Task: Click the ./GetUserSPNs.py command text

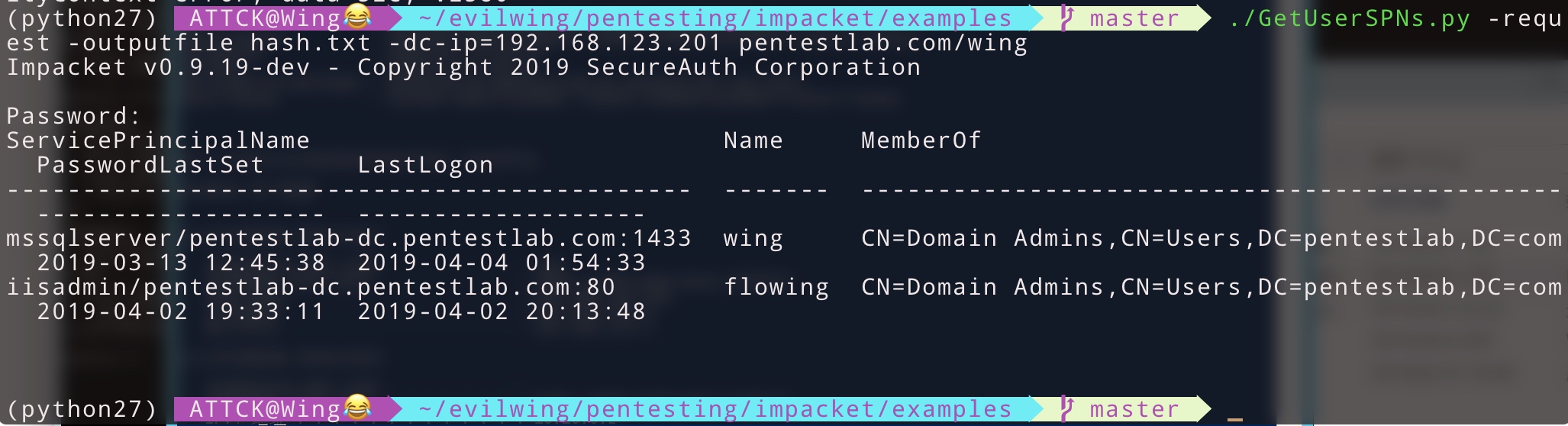Action: click(1349, 18)
